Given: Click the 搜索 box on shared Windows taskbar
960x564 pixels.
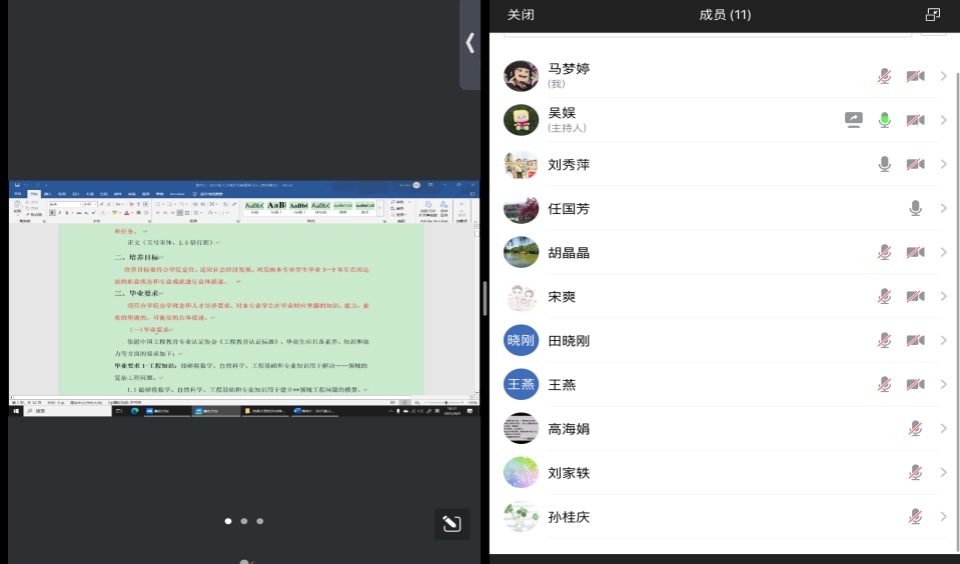Looking at the screenshot, I should pyautogui.click(x=67, y=411).
